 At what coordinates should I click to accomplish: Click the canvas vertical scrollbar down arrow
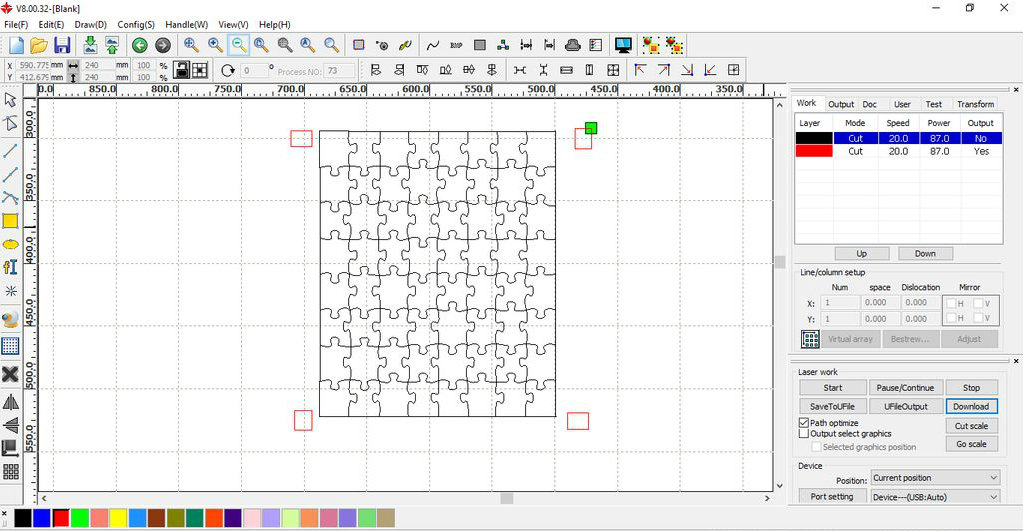pyautogui.click(x=780, y=485)
